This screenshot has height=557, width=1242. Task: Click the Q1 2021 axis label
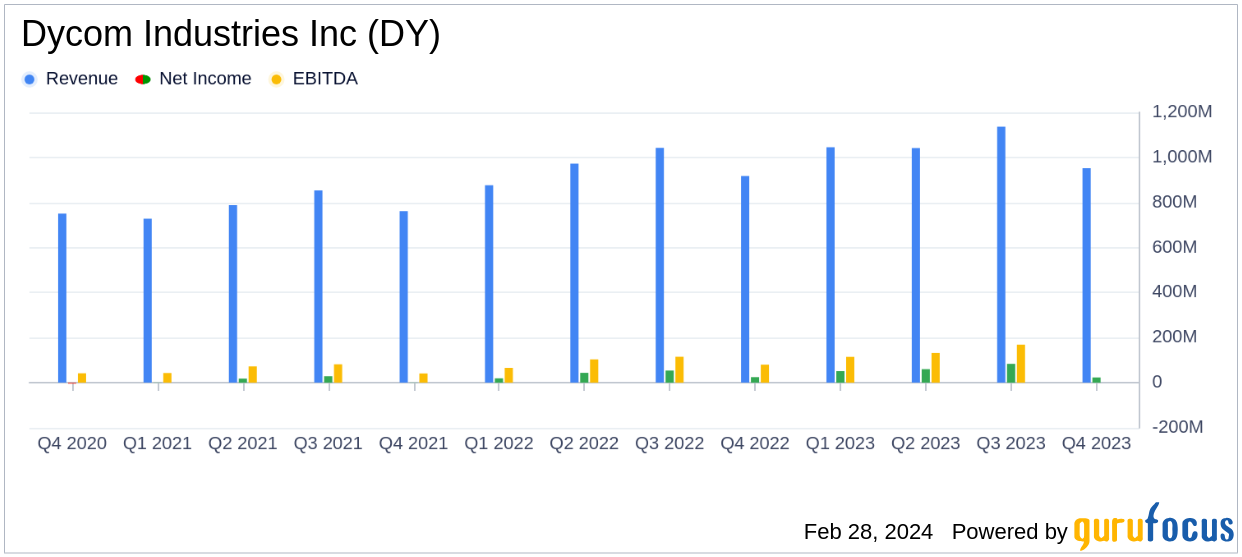(x=157, y=443)
